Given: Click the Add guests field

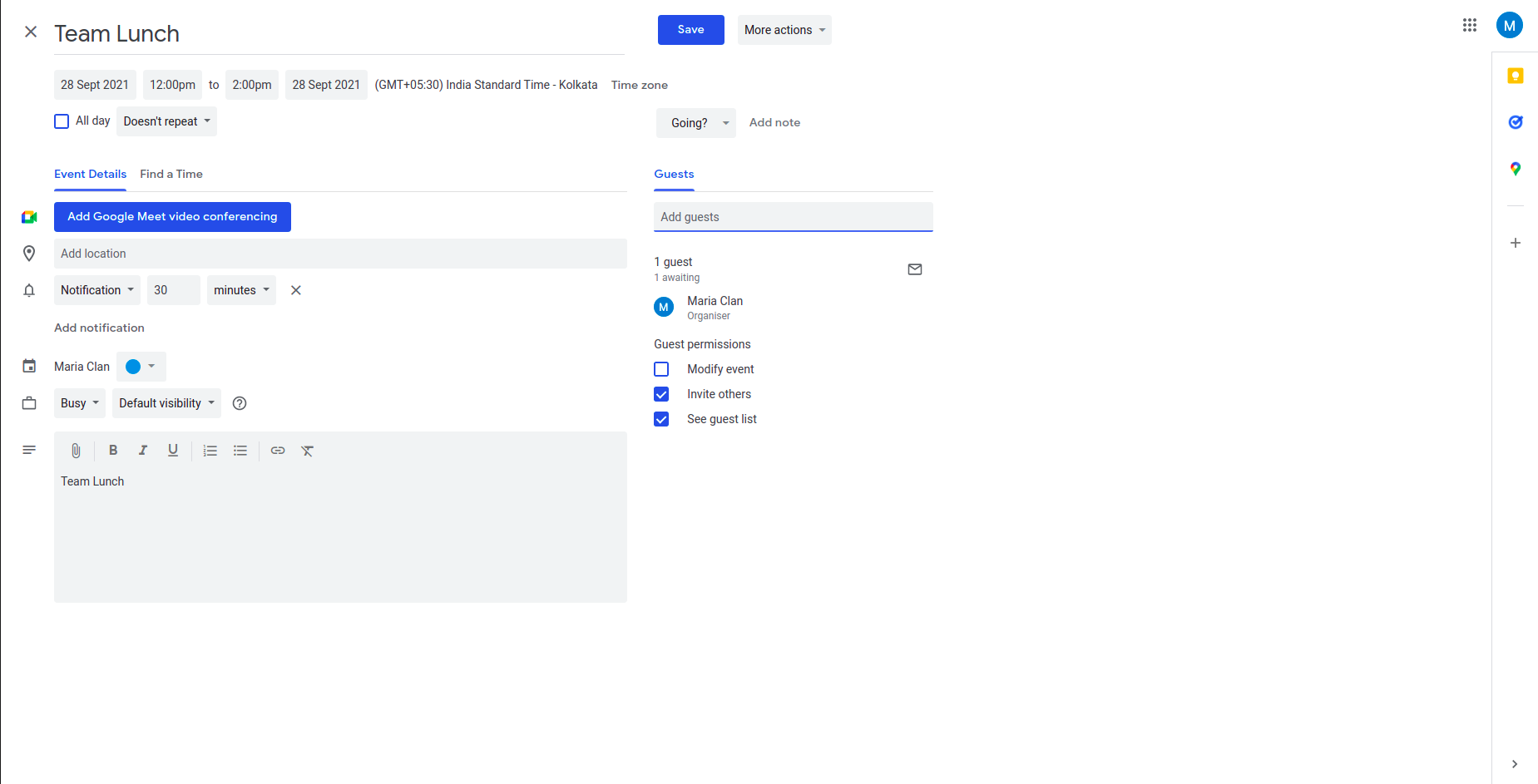Looking at the screenshot, I should pos(792,216).
